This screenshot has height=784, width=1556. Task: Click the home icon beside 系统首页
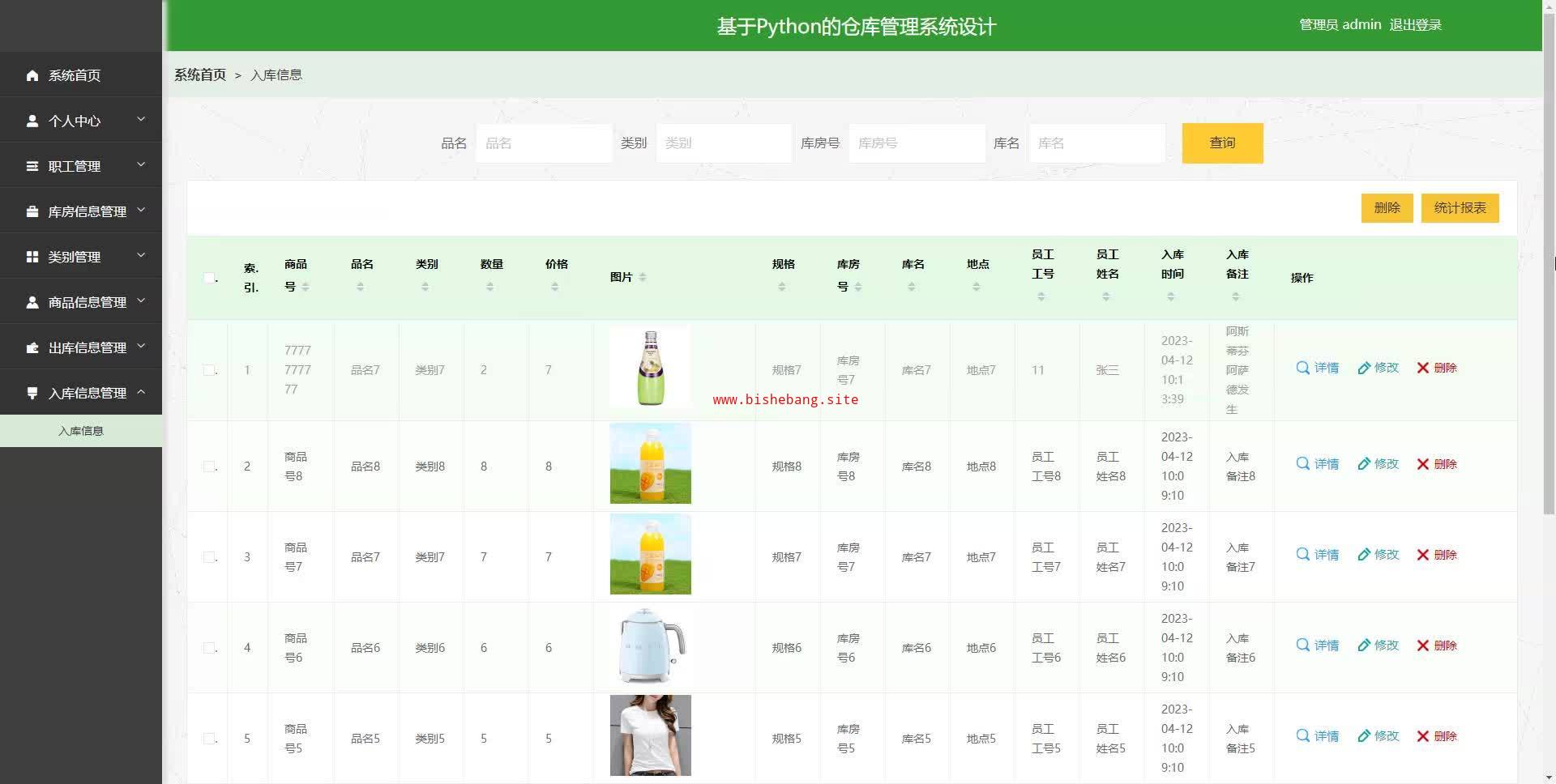coord(32,75)
